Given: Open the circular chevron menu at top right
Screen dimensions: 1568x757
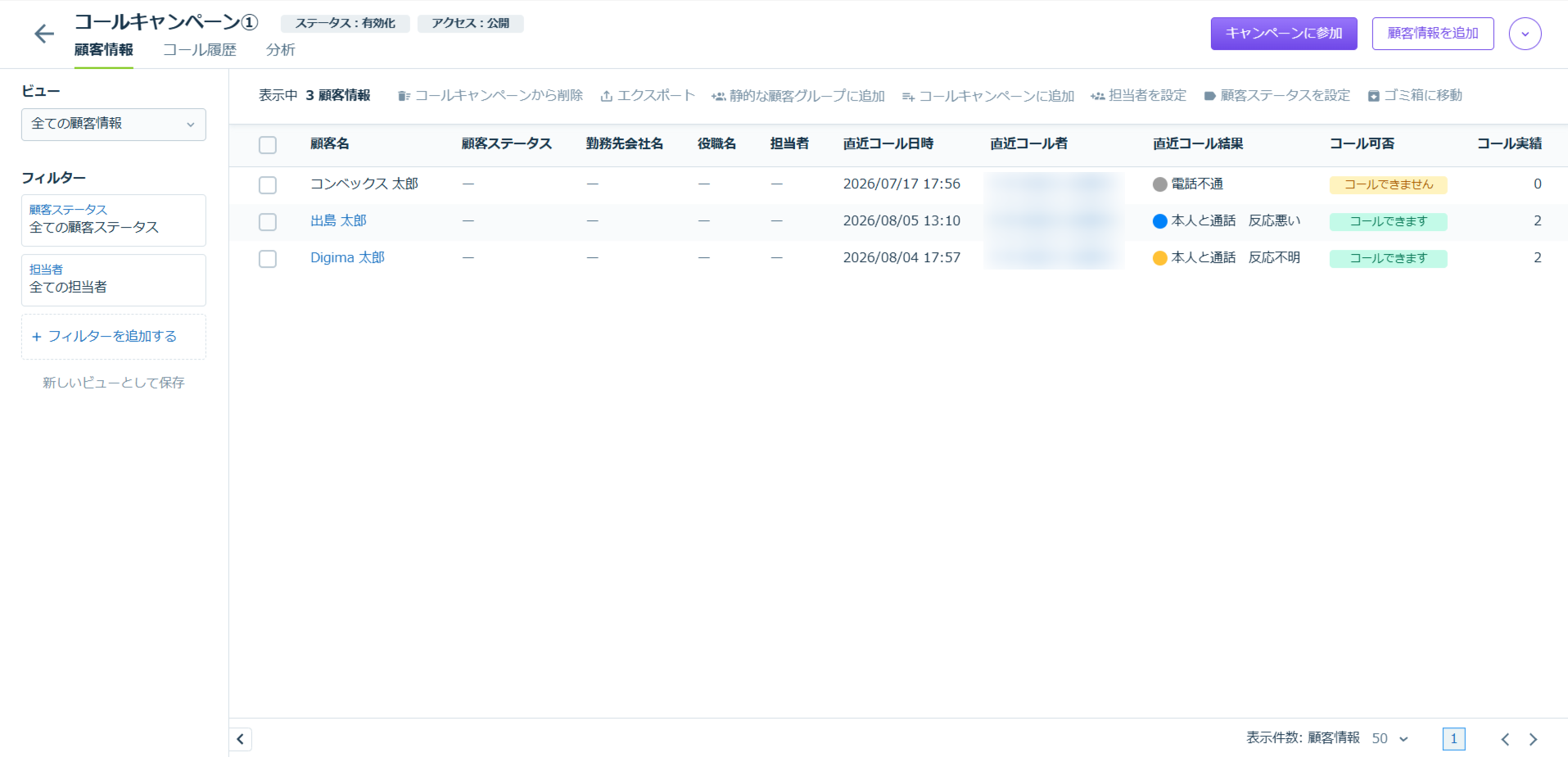Looking at the screenshot, I should [1525, 34].
